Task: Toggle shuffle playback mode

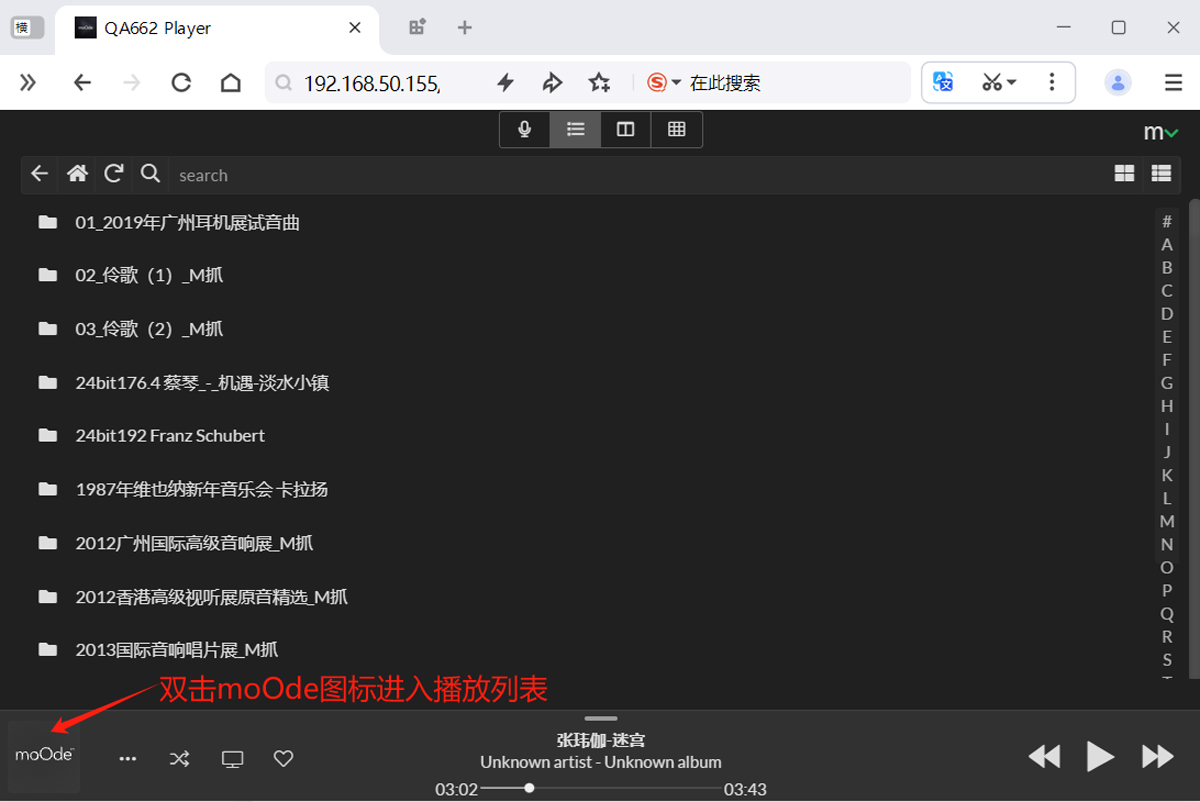Action: click(180, 758)
